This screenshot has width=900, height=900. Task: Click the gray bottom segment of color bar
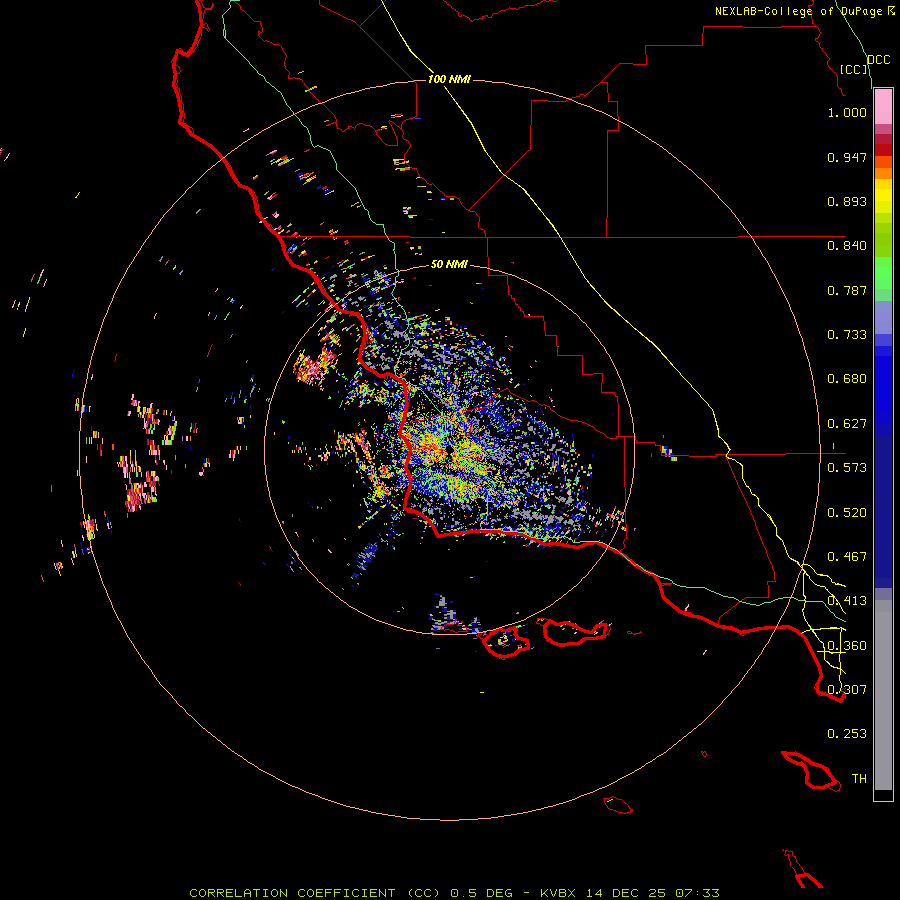pos(883,695)
